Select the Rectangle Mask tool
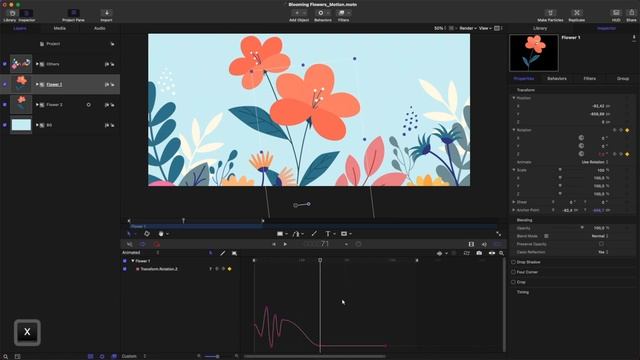640x360 pixels. [x=344, y=234]
